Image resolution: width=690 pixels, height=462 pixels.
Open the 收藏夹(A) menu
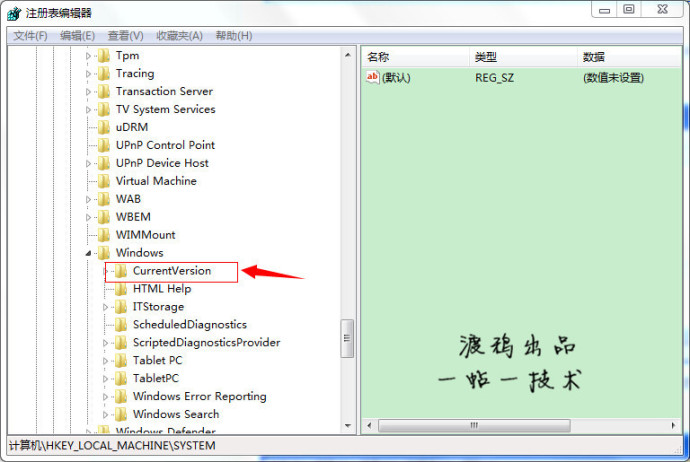179,36
